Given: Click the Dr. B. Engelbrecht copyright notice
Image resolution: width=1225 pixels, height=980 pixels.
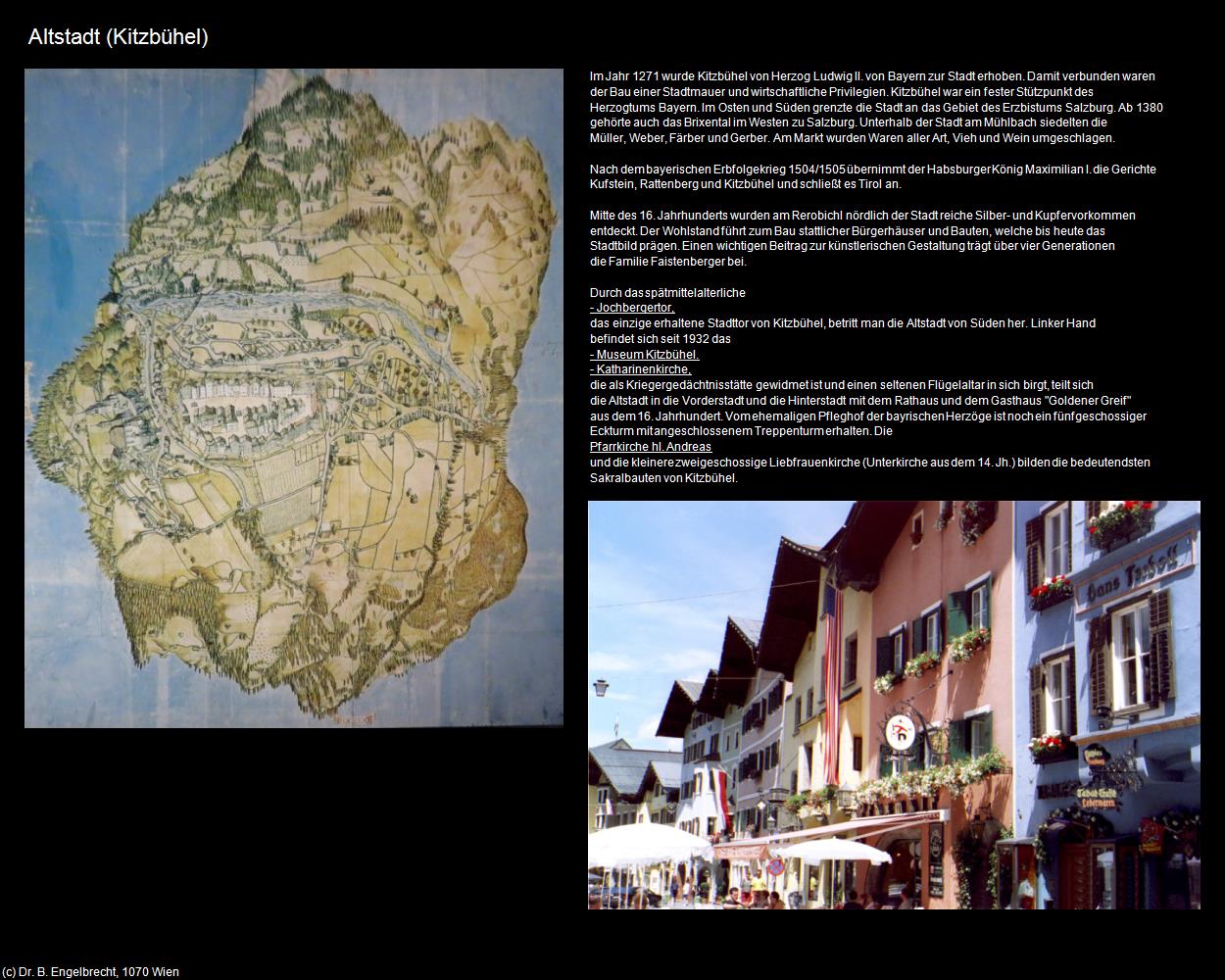Looking at the screenshot, I should tap(91, 972).
